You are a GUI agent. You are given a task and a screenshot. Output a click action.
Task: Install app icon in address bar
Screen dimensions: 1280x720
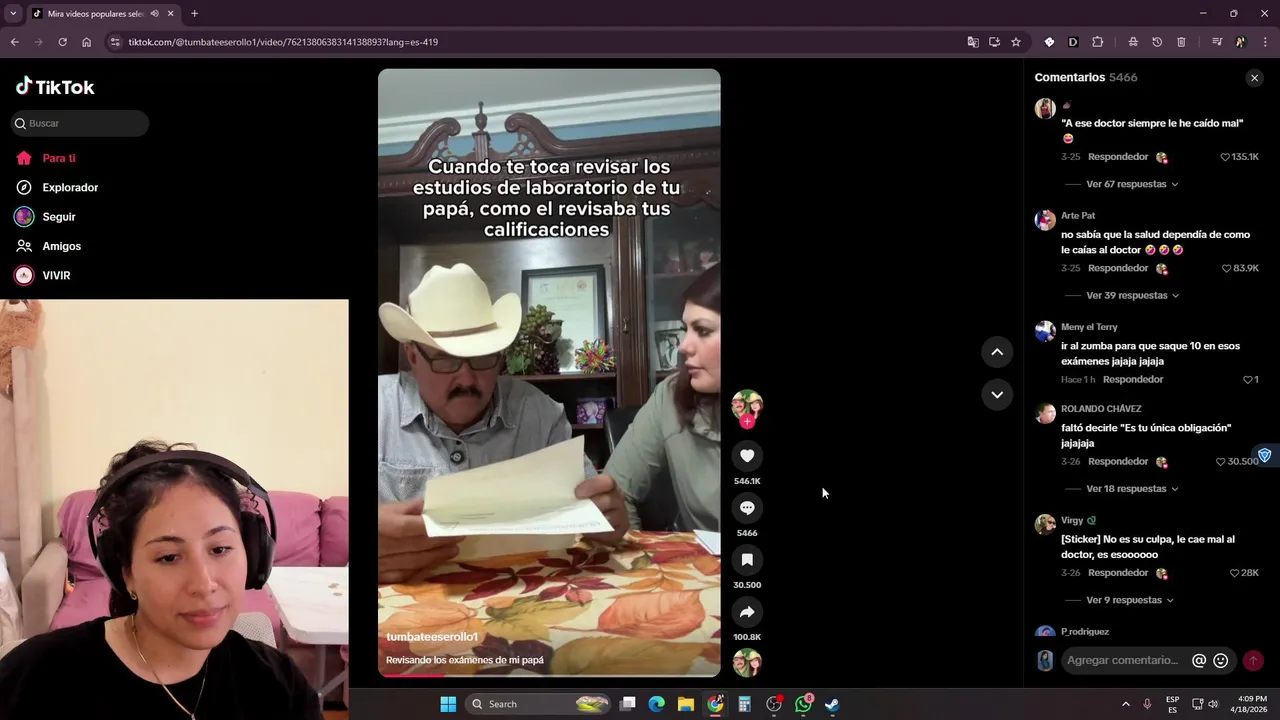994,42
